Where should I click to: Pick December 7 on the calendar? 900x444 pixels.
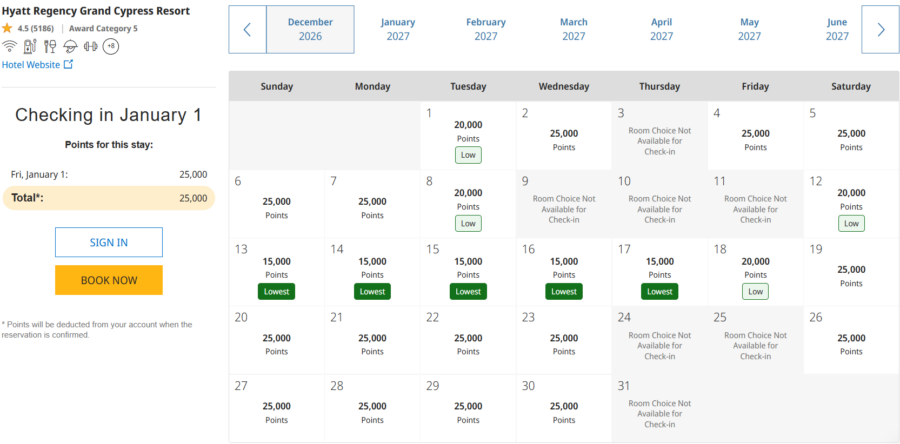(373, 204)
